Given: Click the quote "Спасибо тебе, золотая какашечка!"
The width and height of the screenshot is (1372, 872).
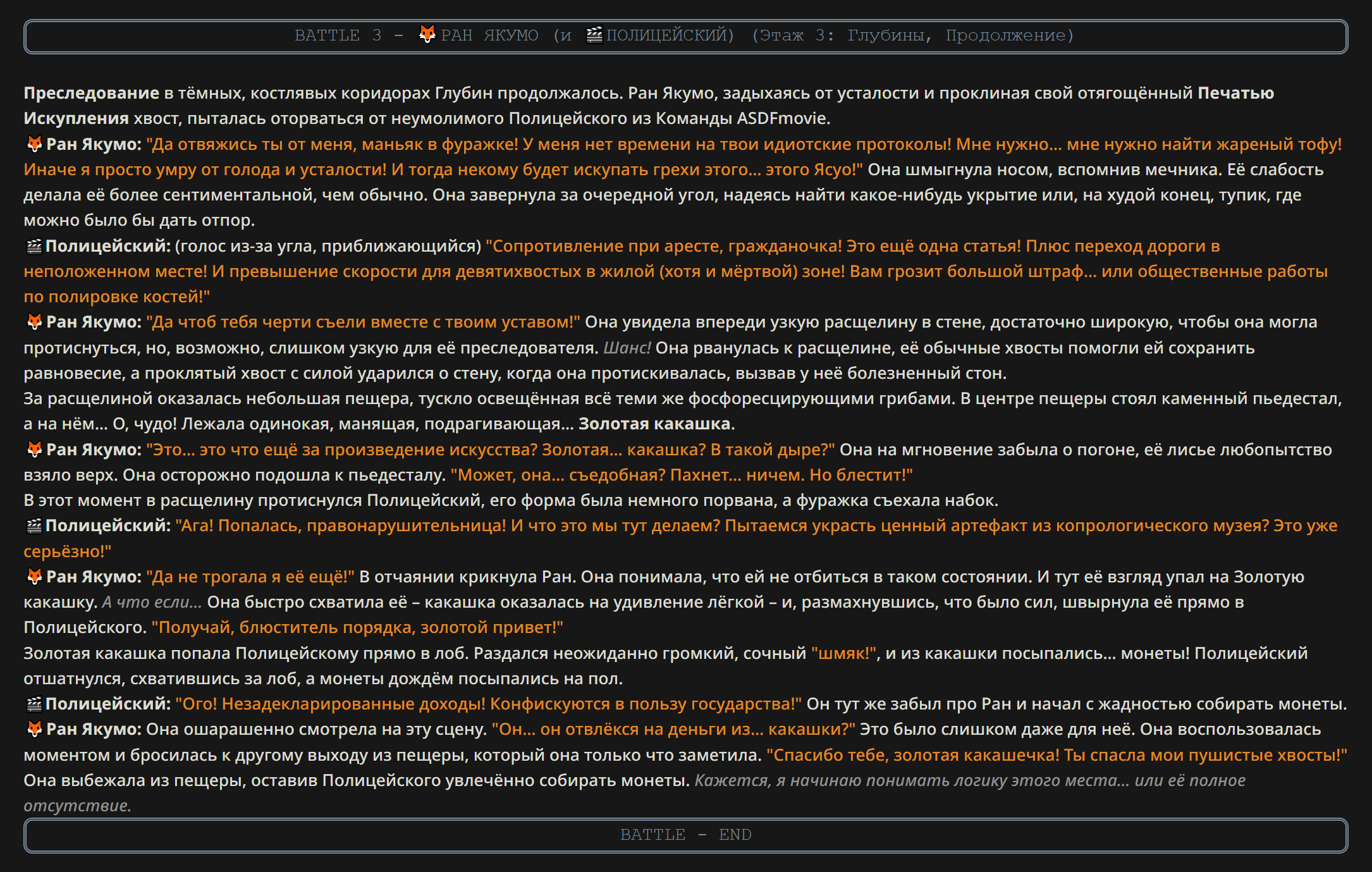Looking at the screenshot, I should coord(913,755).
